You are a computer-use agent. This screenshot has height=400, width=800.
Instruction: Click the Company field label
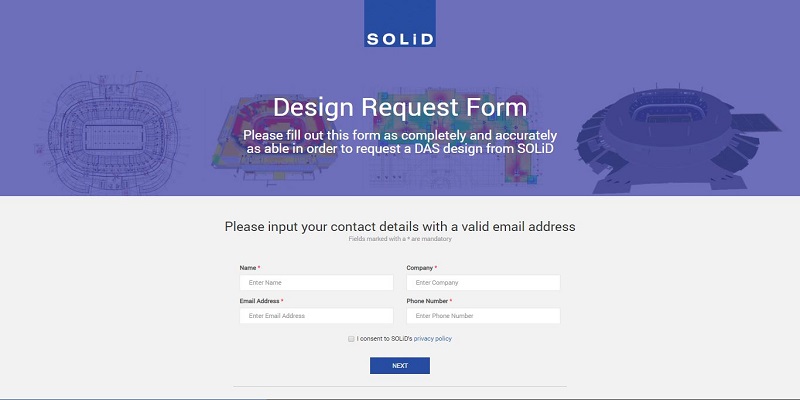coord(419,268)
